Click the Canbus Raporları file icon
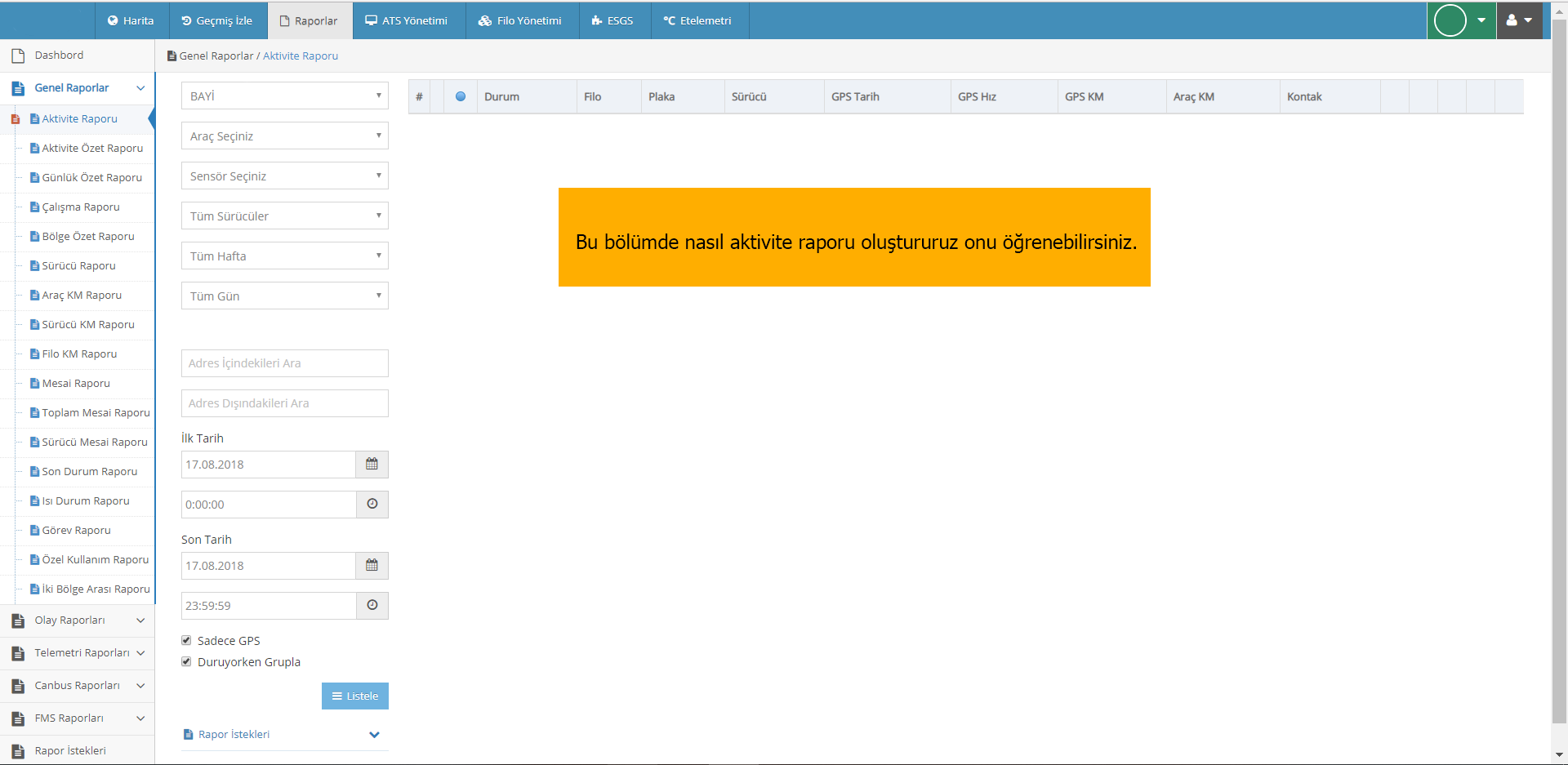The image size is (1568, 765). click(x=18, y=686)
